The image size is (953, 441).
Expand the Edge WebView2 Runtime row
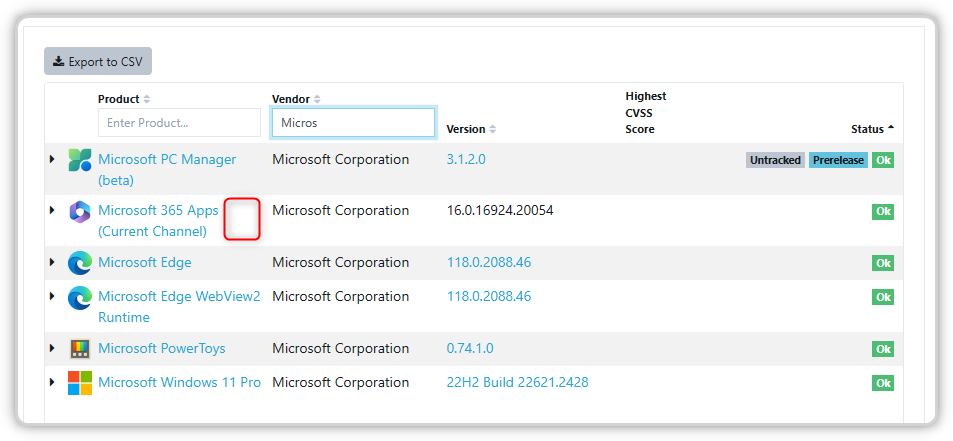coord(52,296)
